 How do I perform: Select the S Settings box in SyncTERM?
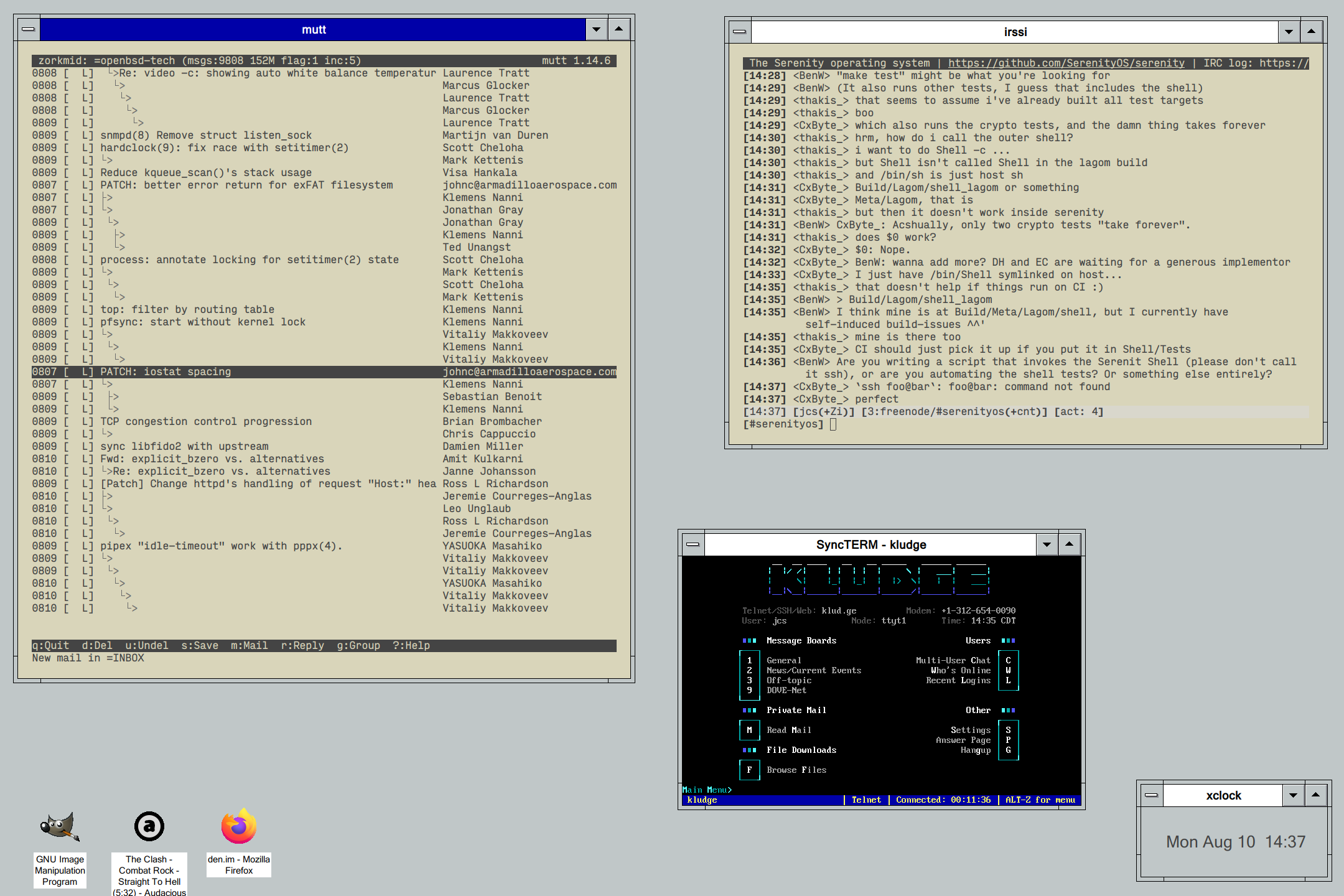pyautogui.click(x=1008, y=730)
